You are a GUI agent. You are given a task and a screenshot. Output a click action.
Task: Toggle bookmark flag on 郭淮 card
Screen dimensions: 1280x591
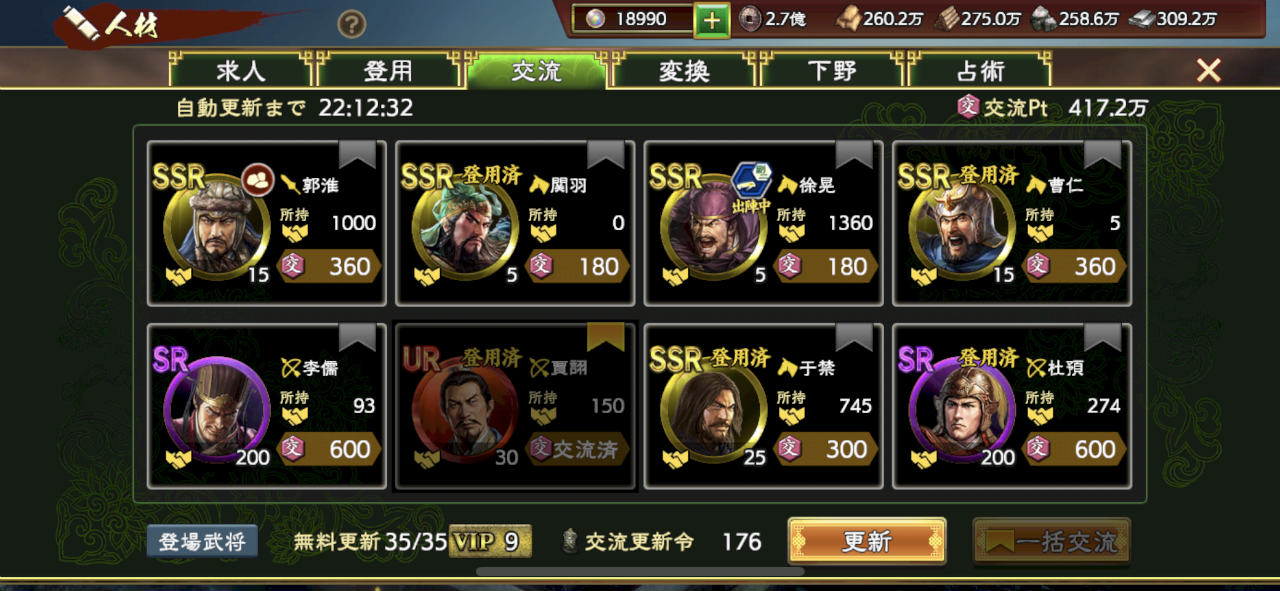358,154
